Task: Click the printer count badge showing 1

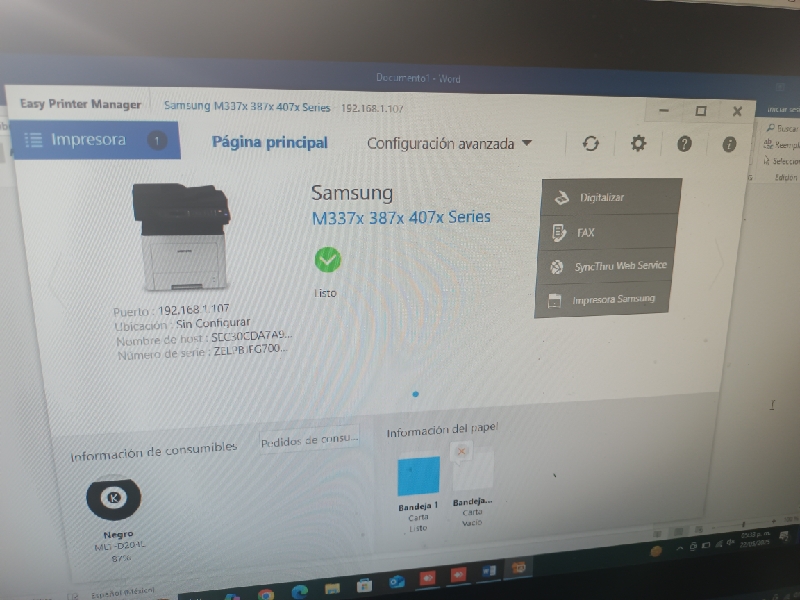Action: (157, 140)
